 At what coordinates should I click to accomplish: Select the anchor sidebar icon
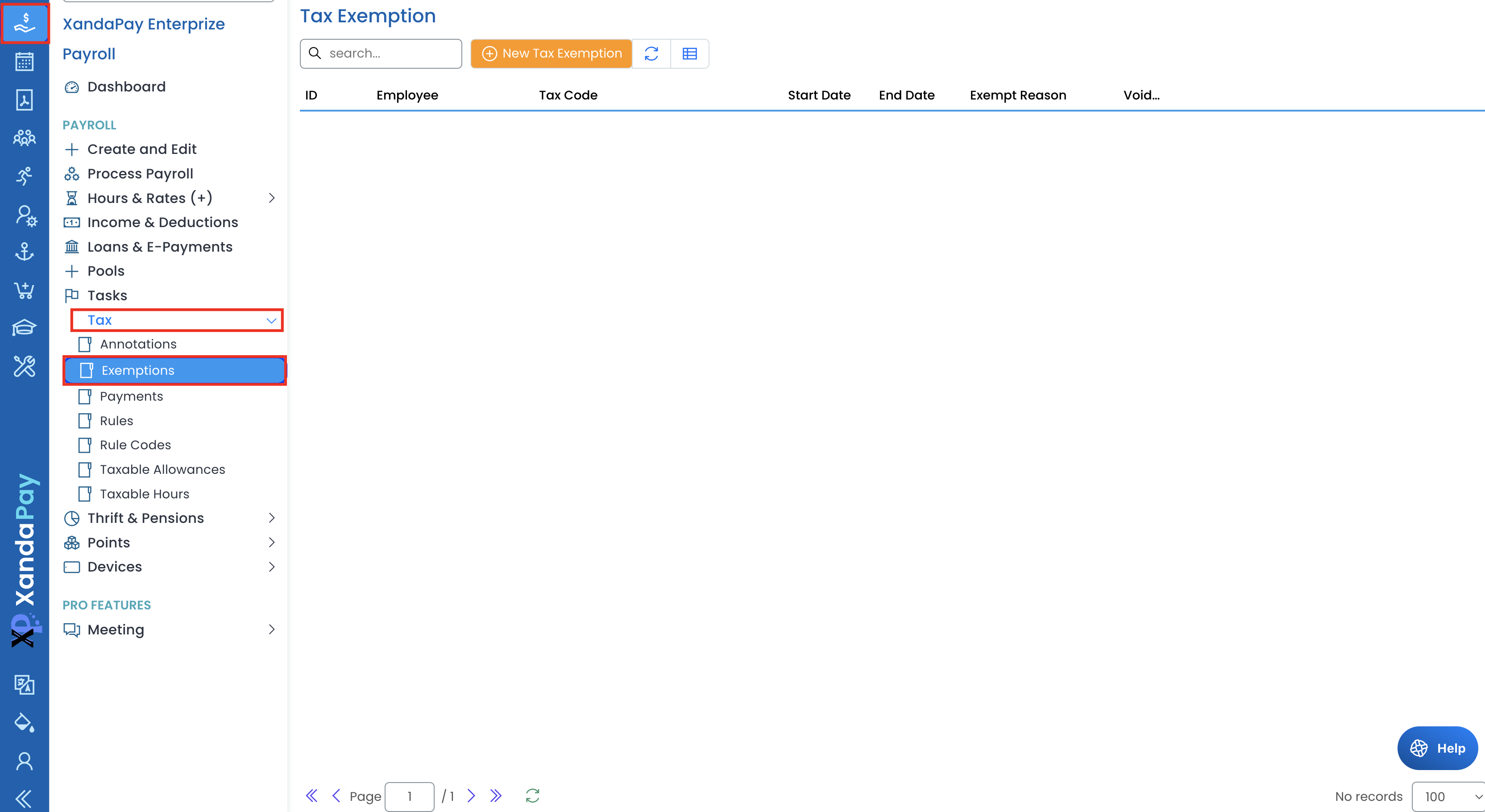24,252
